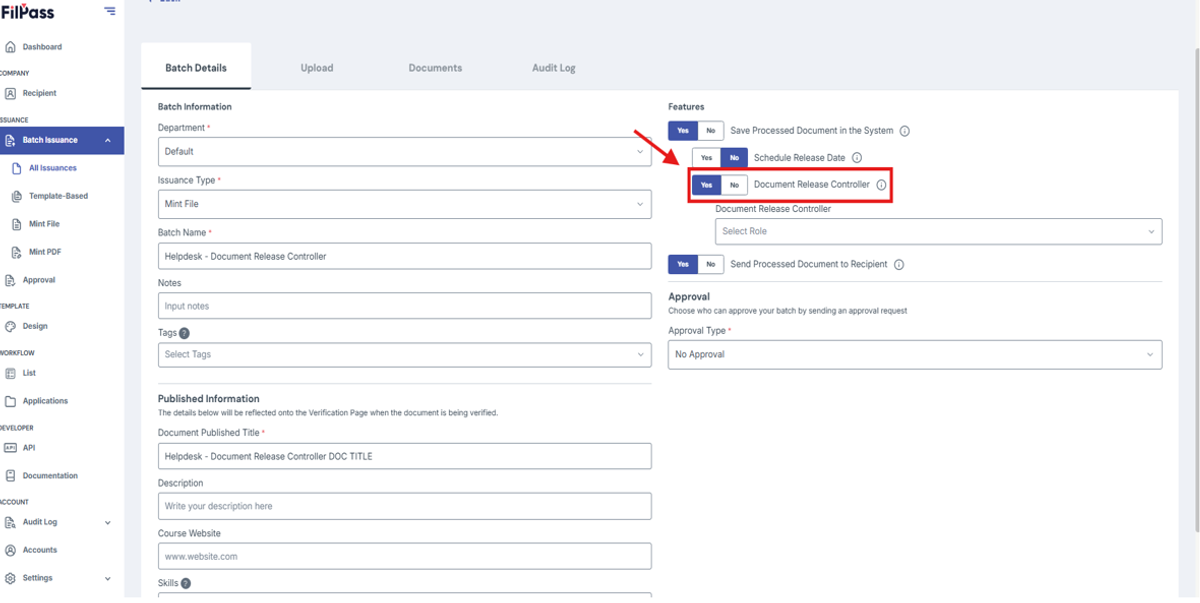
Task: Open the Department dropdown
Action: (x=404, y=152)
